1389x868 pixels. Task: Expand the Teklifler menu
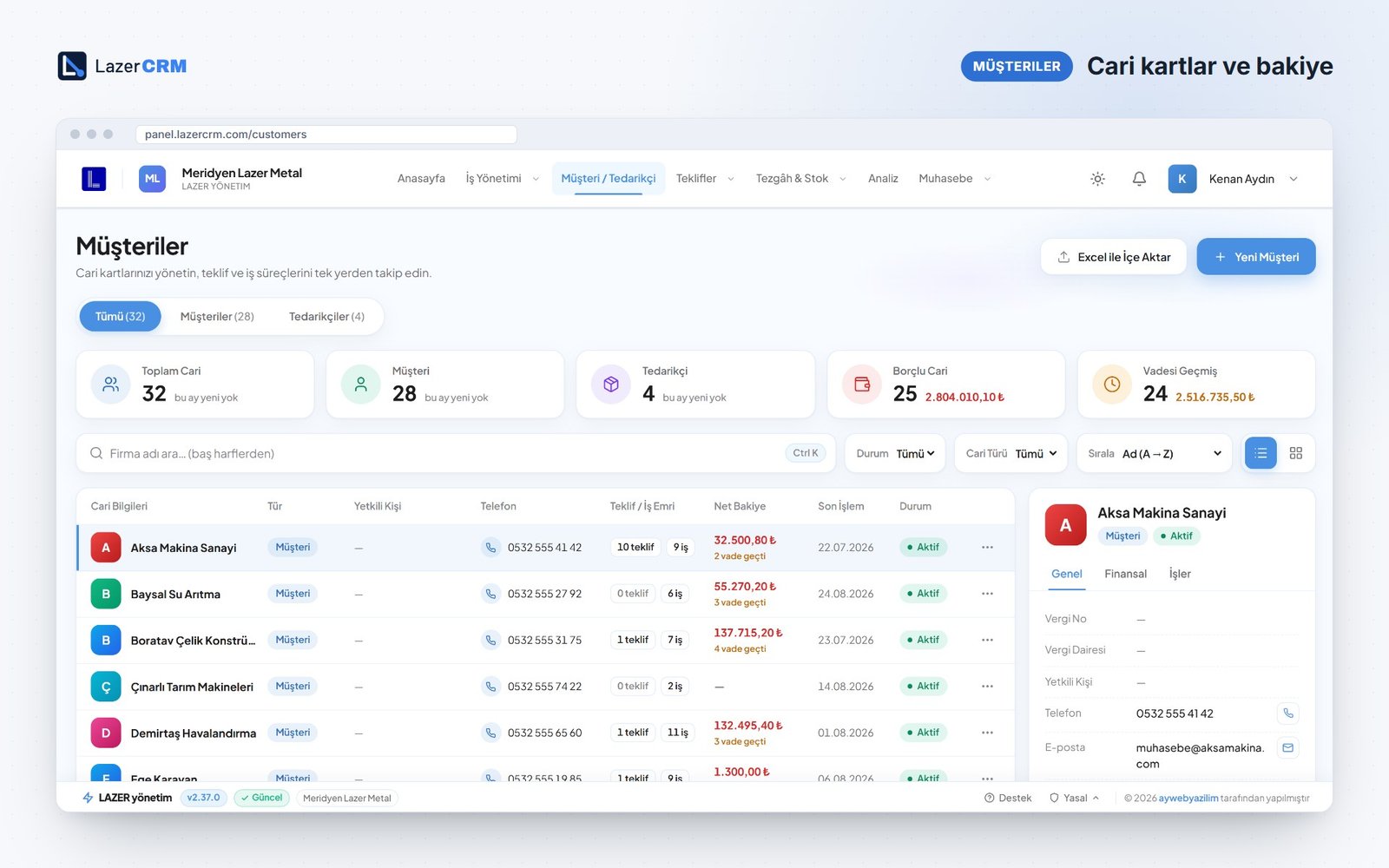click(705, 179)
